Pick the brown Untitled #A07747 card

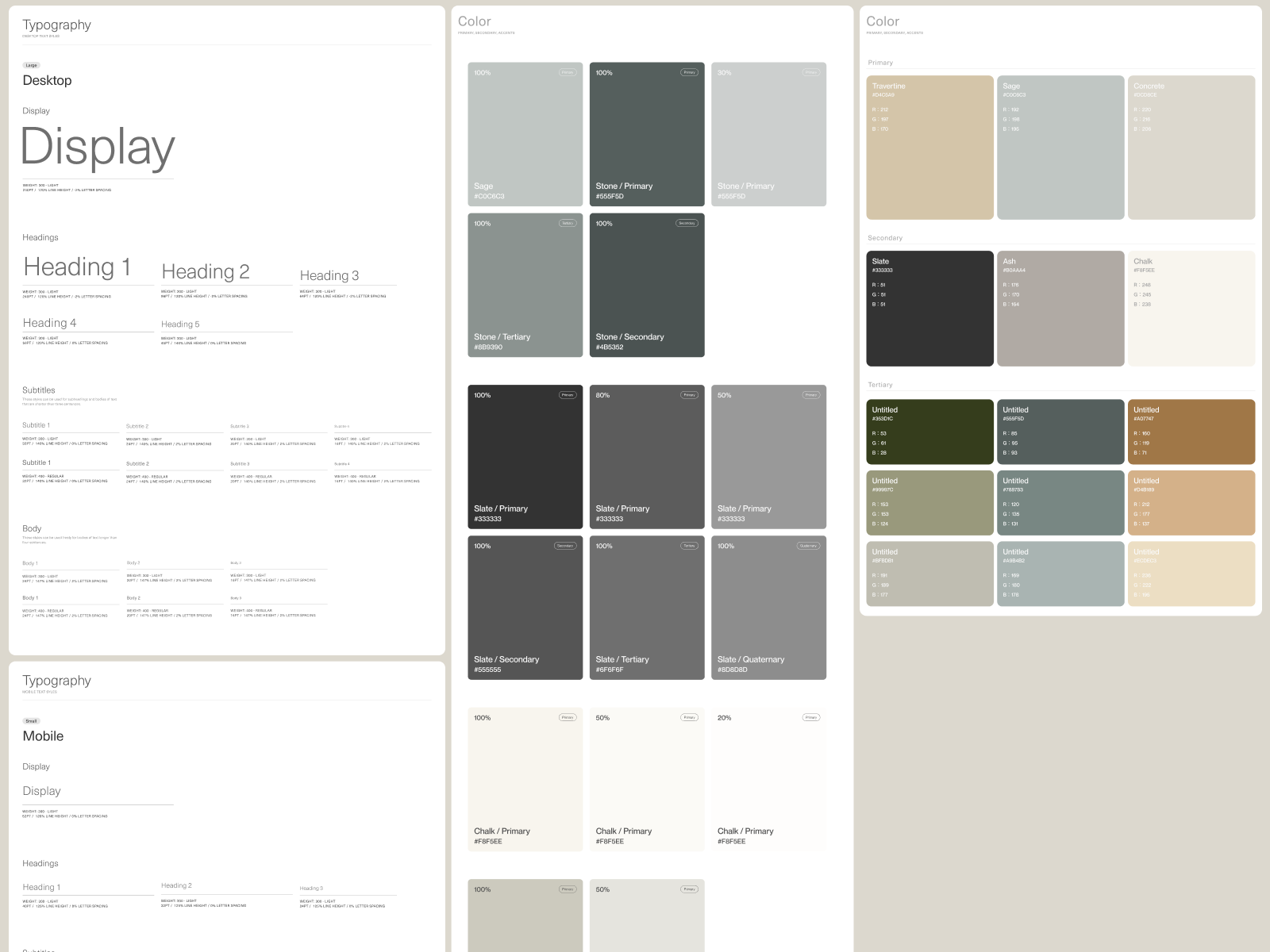pos(1191,432)
